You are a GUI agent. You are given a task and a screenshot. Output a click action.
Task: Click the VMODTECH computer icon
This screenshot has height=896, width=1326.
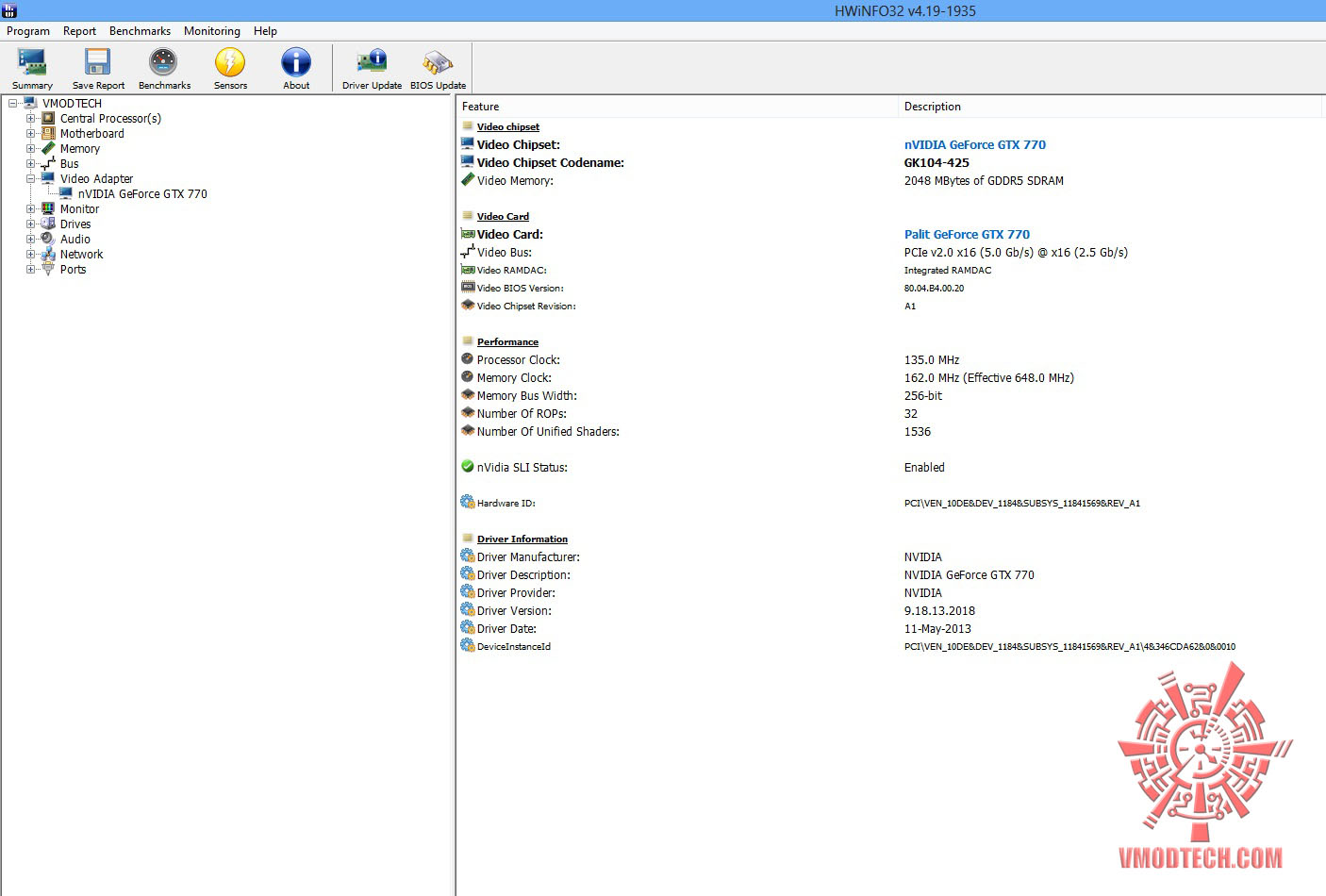(x=30, y=104)
